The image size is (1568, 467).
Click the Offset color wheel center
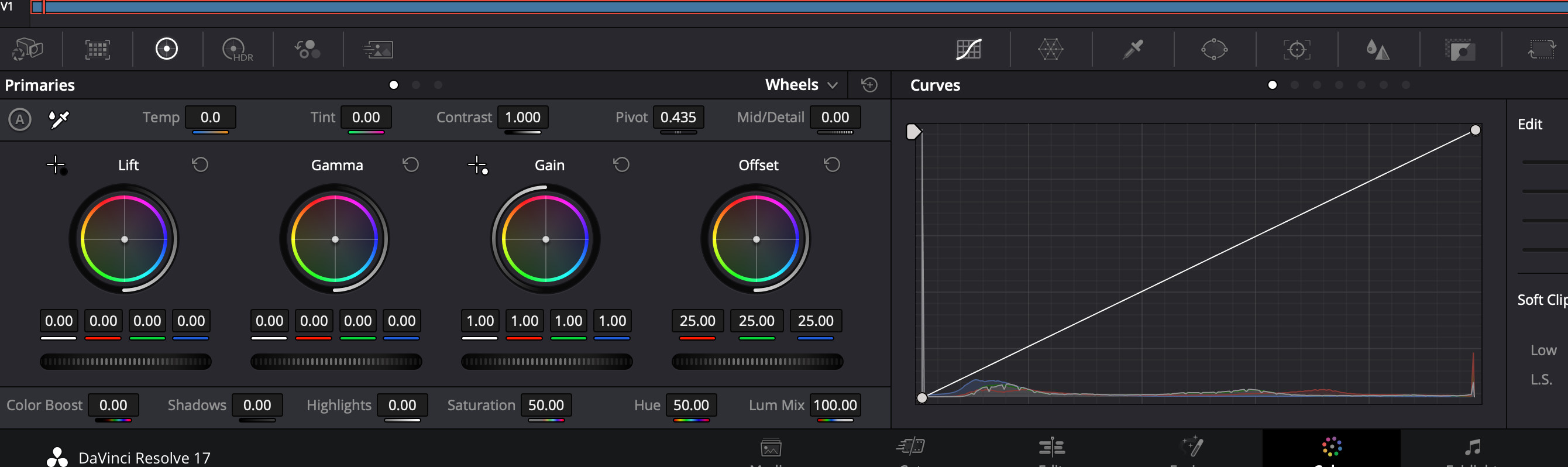pos(757,239)
